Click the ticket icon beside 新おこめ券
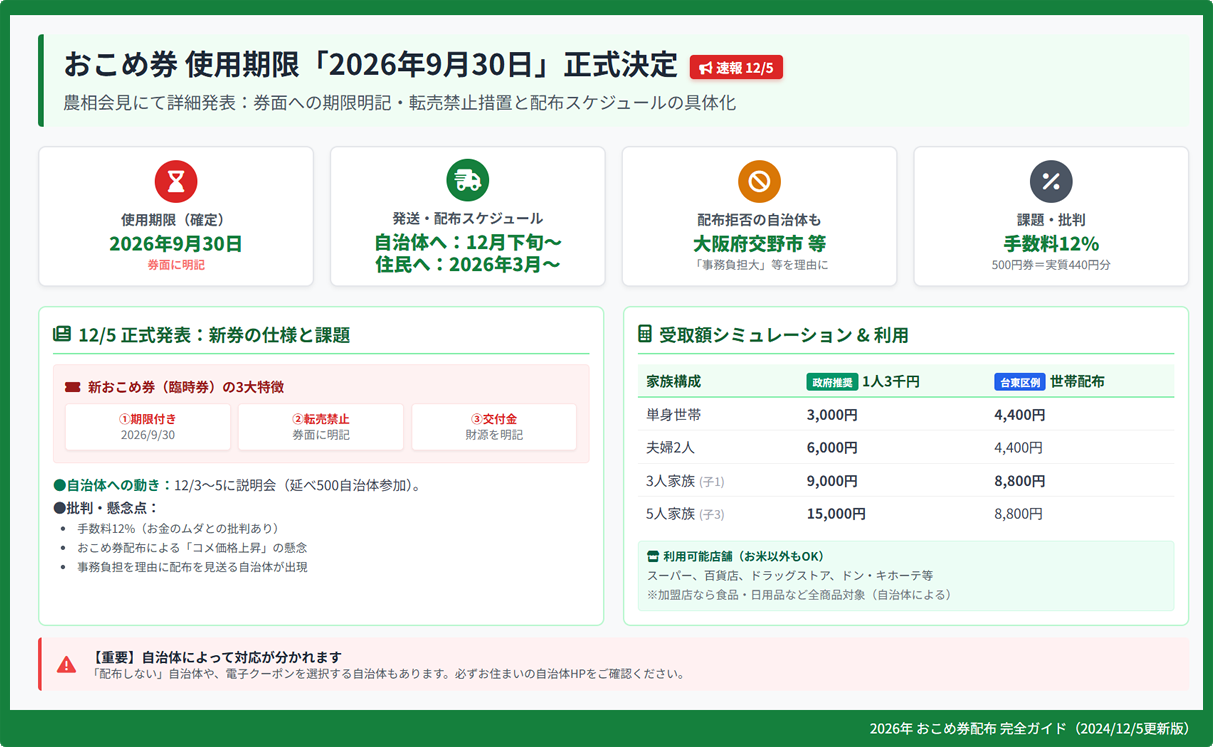1213x747 pixels. coord(72,387)
